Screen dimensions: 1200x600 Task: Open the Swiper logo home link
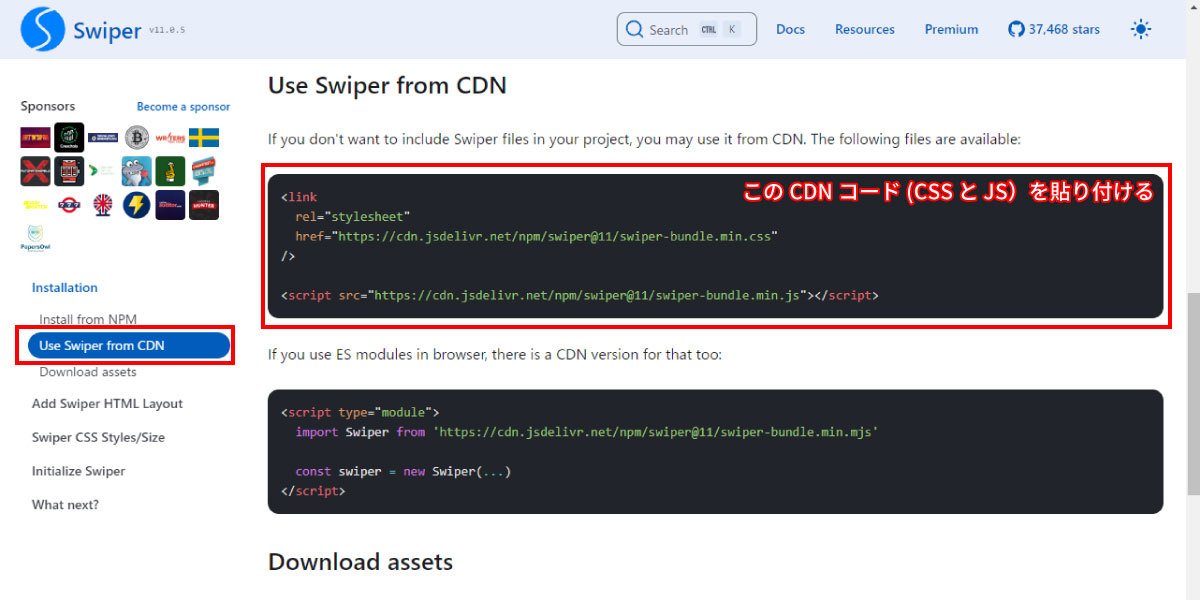click(81, 29)
